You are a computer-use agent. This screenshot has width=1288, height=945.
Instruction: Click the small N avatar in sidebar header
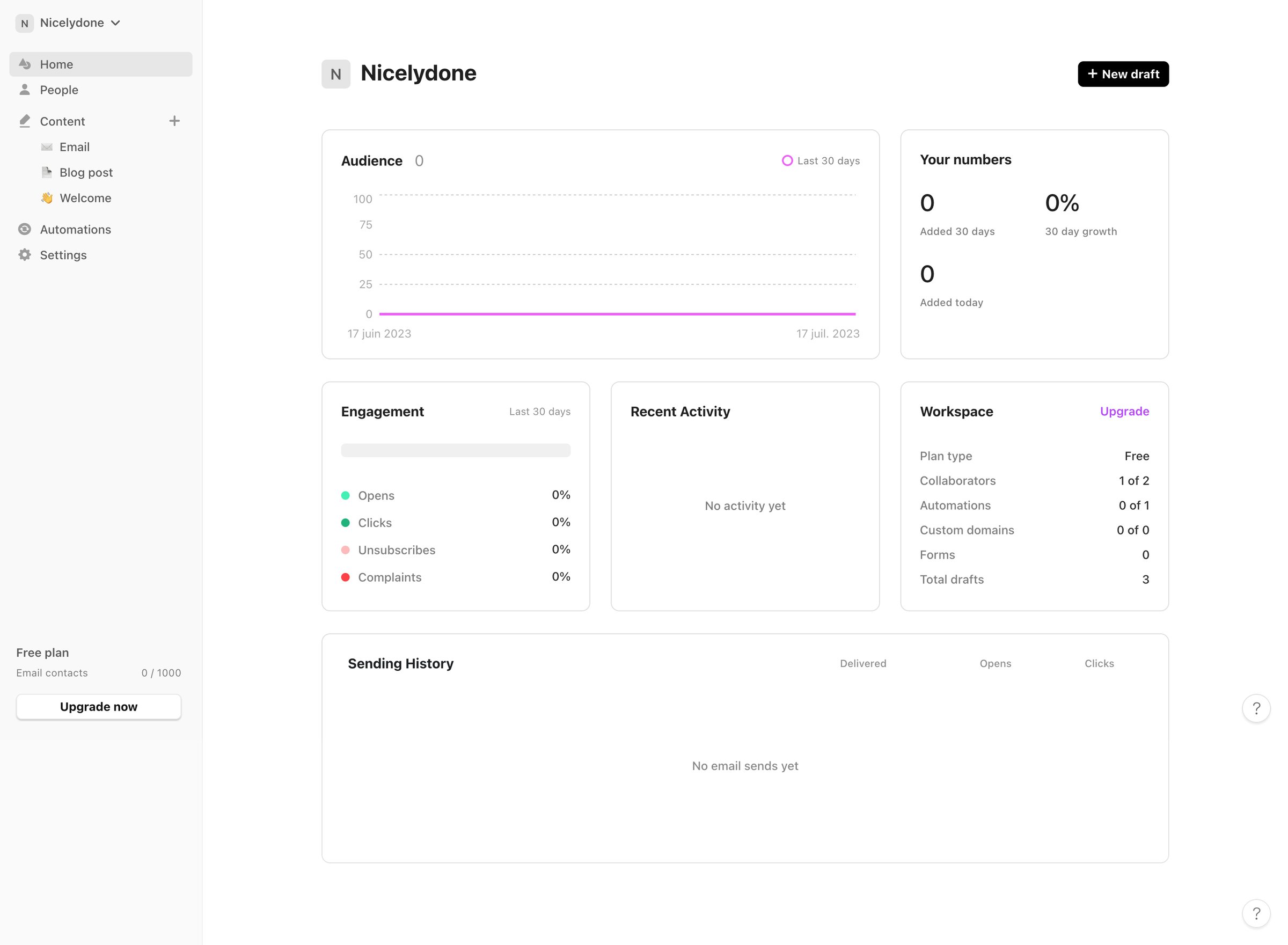pyautogui.click(x=25, y=23)
